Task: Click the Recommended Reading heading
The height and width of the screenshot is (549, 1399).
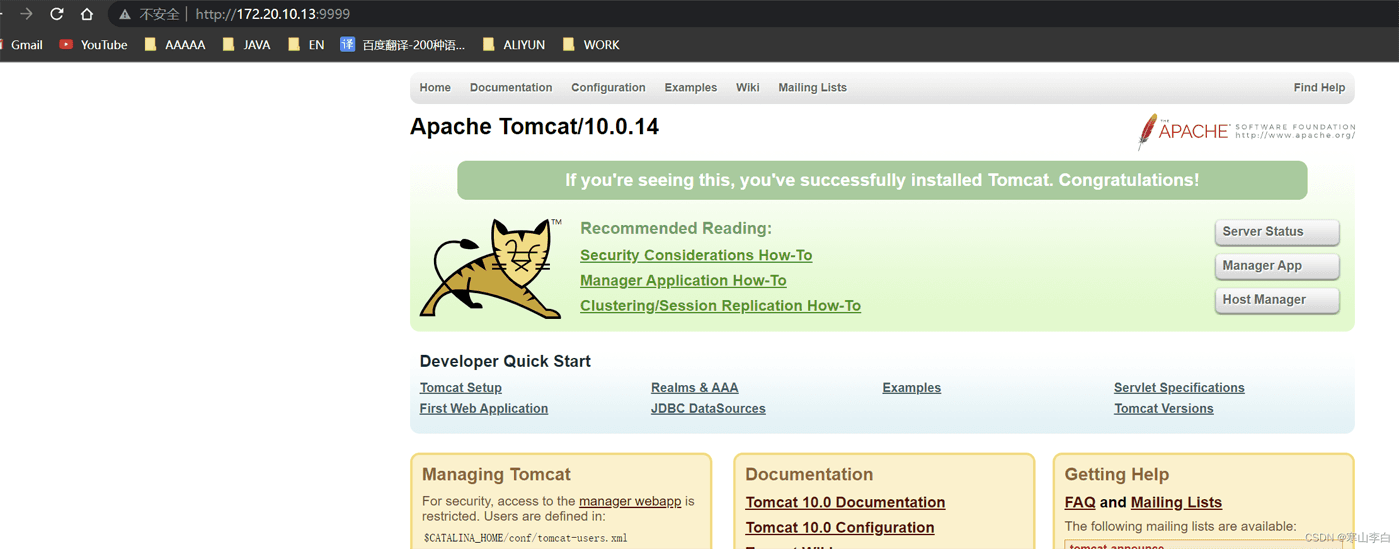Action: 676,228
